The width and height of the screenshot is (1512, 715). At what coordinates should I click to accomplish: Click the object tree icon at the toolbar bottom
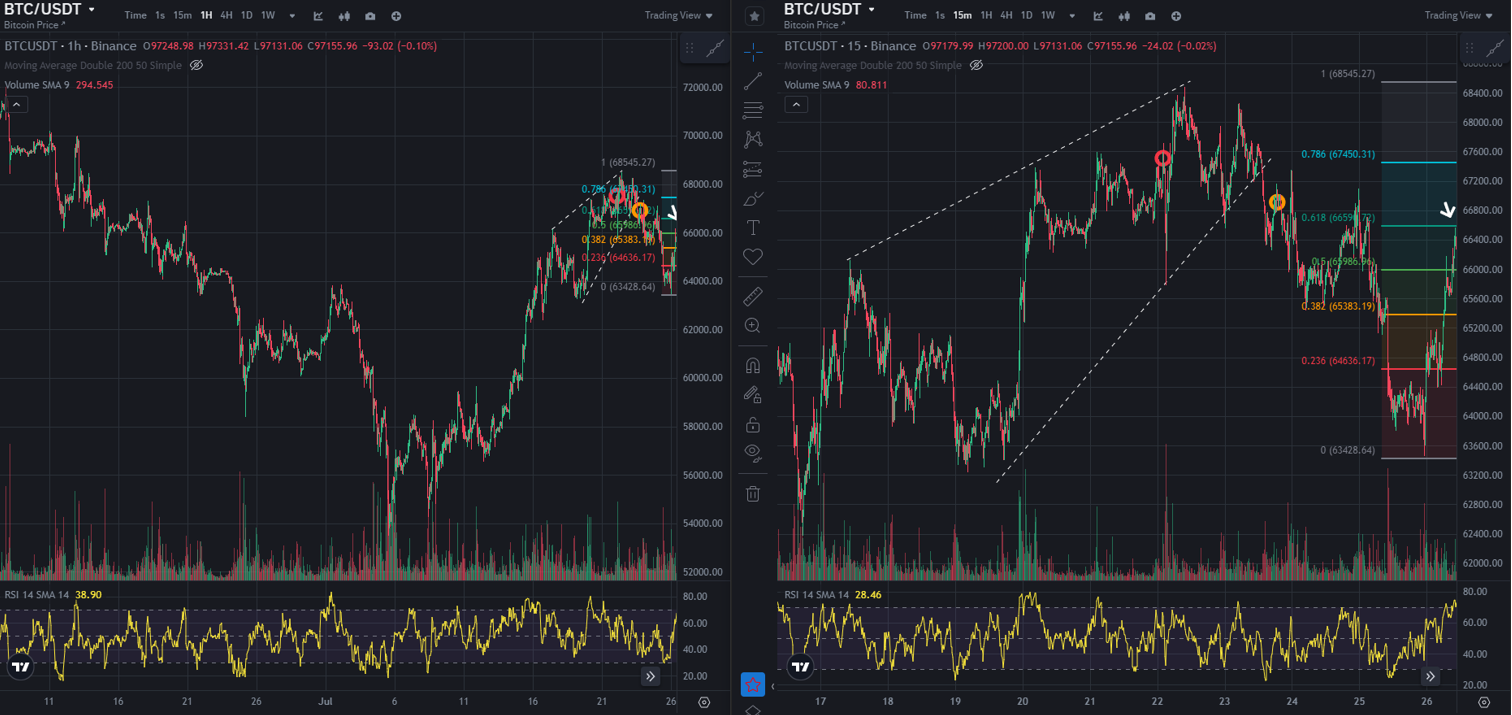(x=753, y=710)
